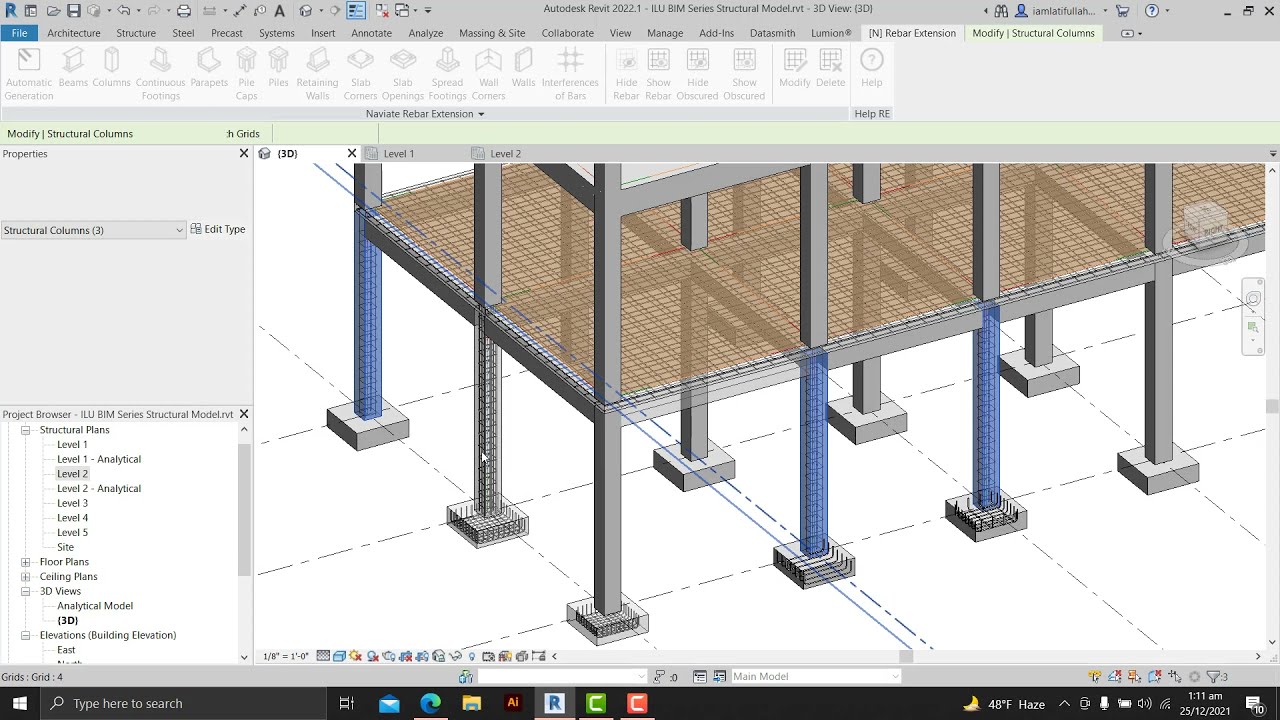Click the Detail Level icon in view control bar
The height and width of the screenshot is (720, 1280).
coord(323,656)
